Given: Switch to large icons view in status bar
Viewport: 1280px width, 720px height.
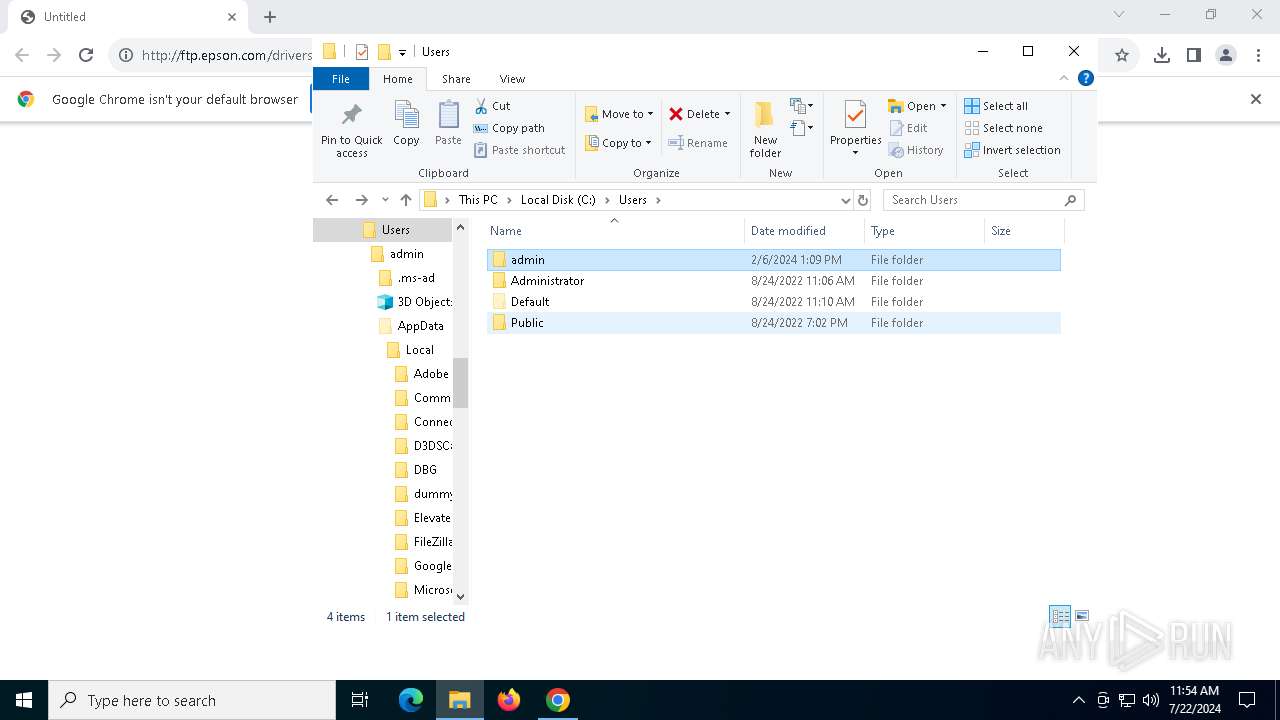Looking at the screenshot, I should (x=1082, y=616).
